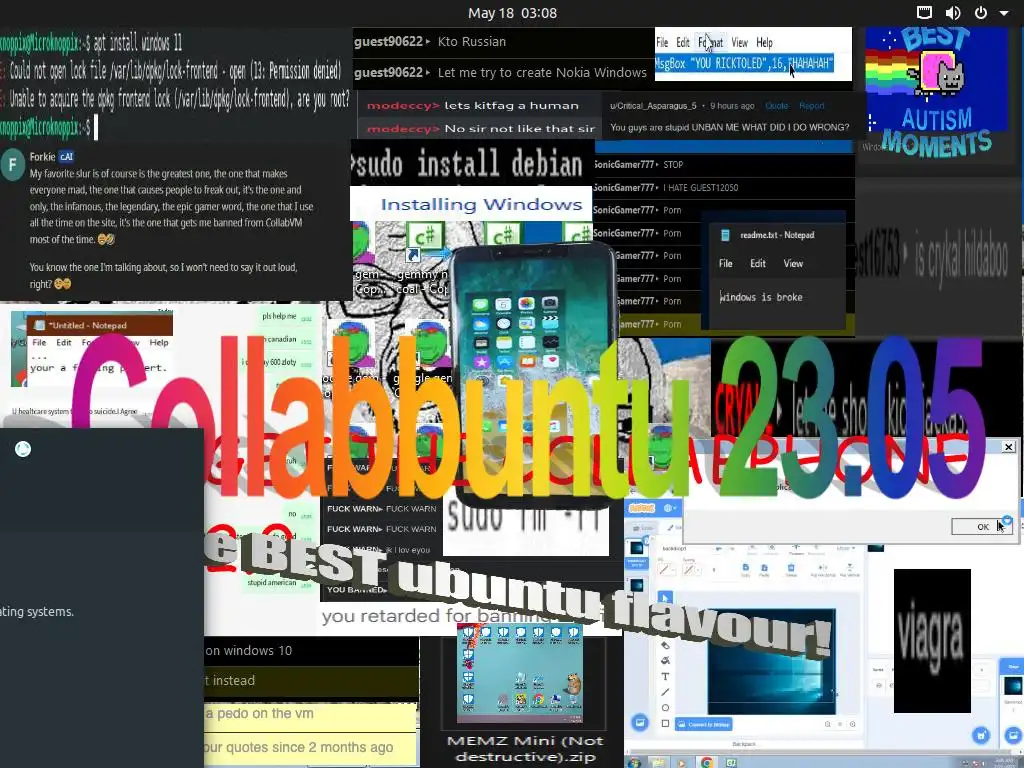Open Format menu in the MsgBox Notepad
The height and width of the screenshot is (768, 1024).
(x=711, y=42)
